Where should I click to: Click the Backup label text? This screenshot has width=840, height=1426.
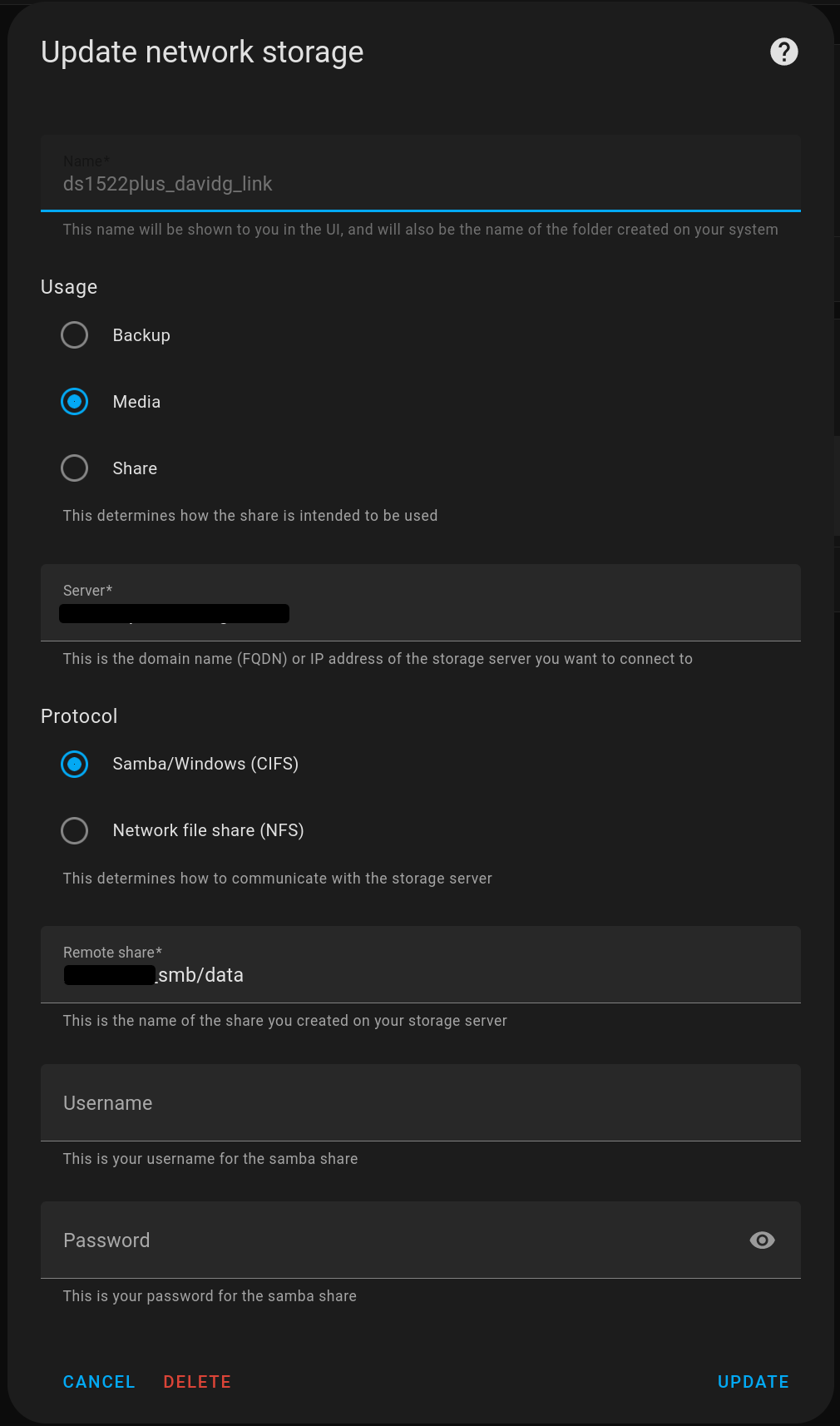coord(141,335)
